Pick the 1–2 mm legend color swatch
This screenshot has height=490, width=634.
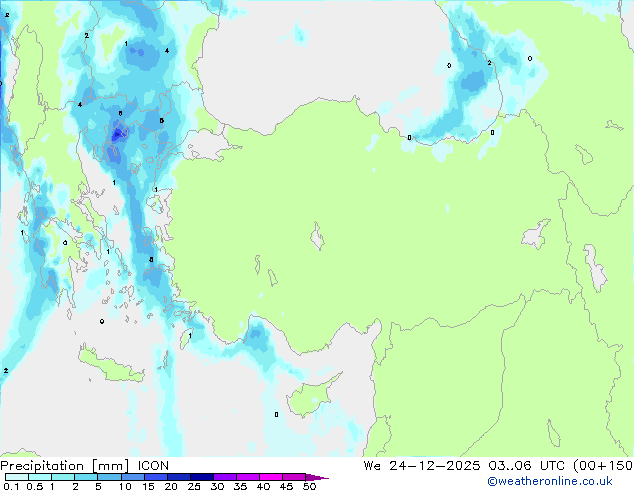pos(63,477)
